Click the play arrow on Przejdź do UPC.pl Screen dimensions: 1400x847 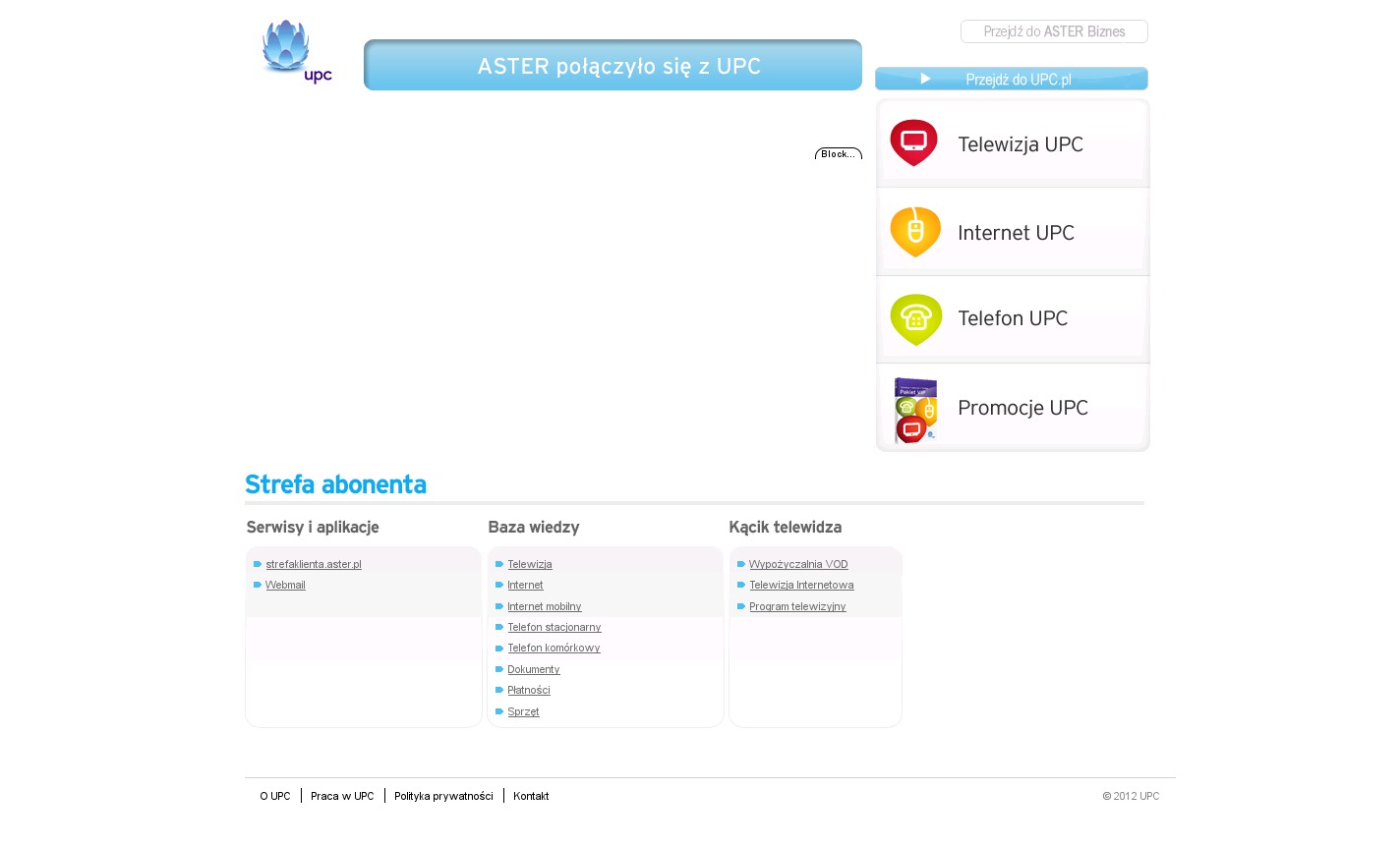pyautogui.click(x=925, y=79)
